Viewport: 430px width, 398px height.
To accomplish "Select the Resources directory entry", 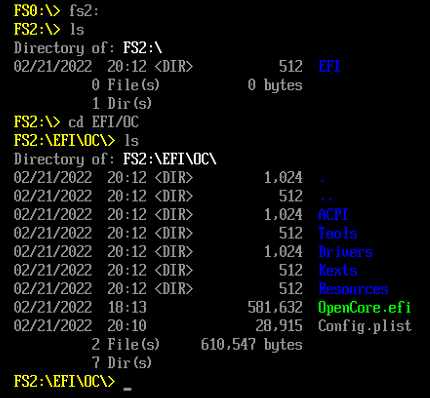I will [353, 289].
